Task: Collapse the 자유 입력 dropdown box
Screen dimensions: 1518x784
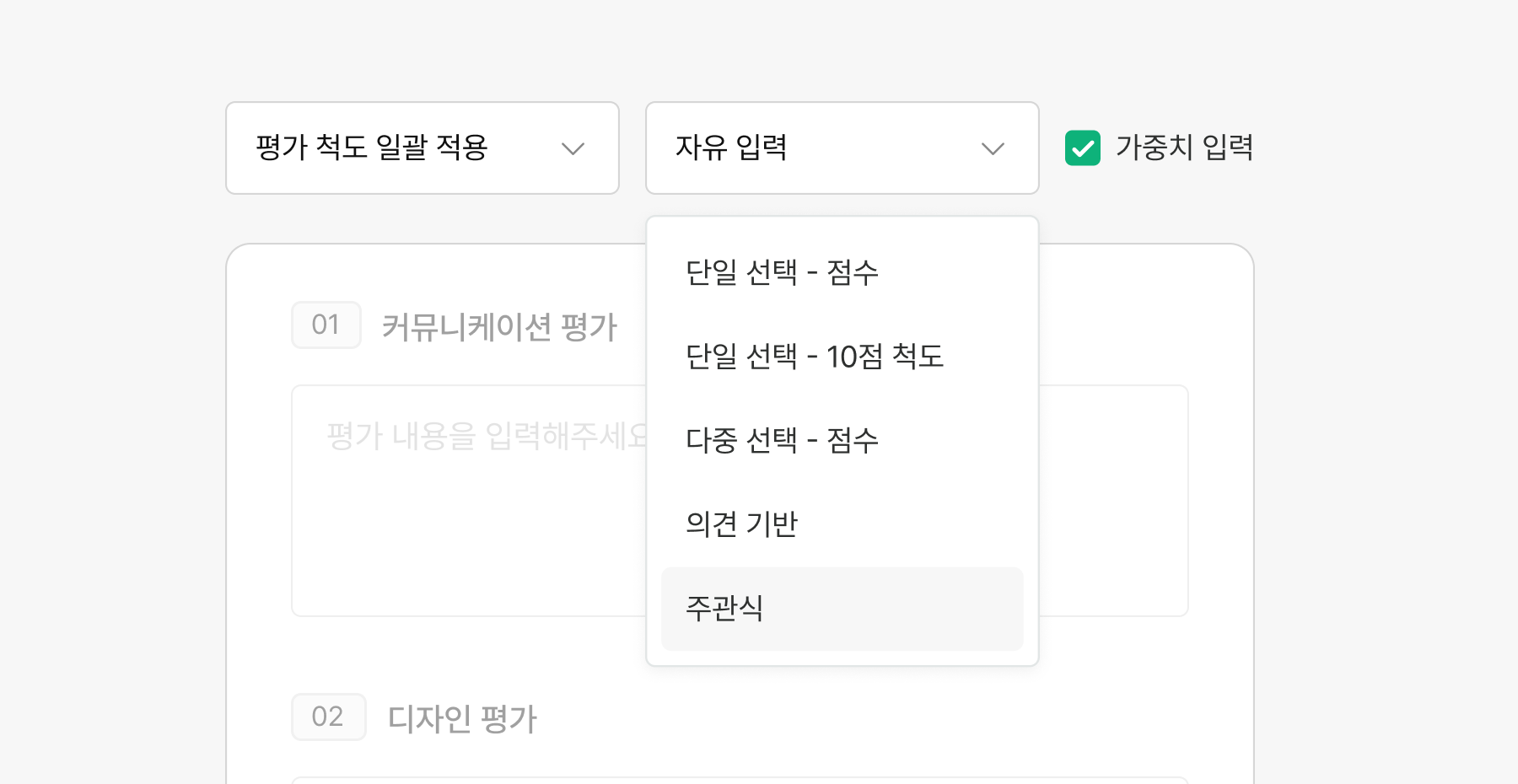Action: [842, 148]
